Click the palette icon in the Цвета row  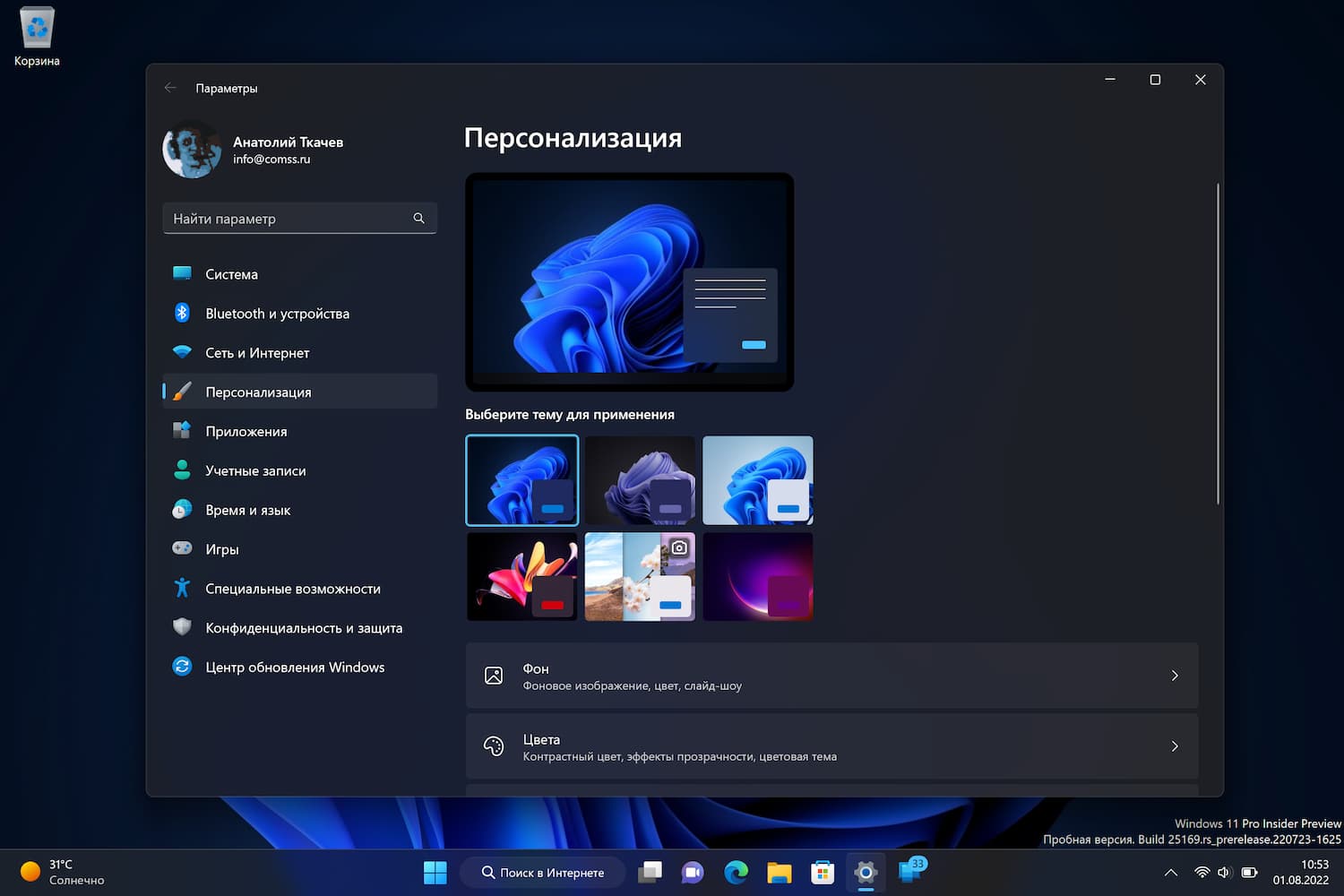pos(494,745)
